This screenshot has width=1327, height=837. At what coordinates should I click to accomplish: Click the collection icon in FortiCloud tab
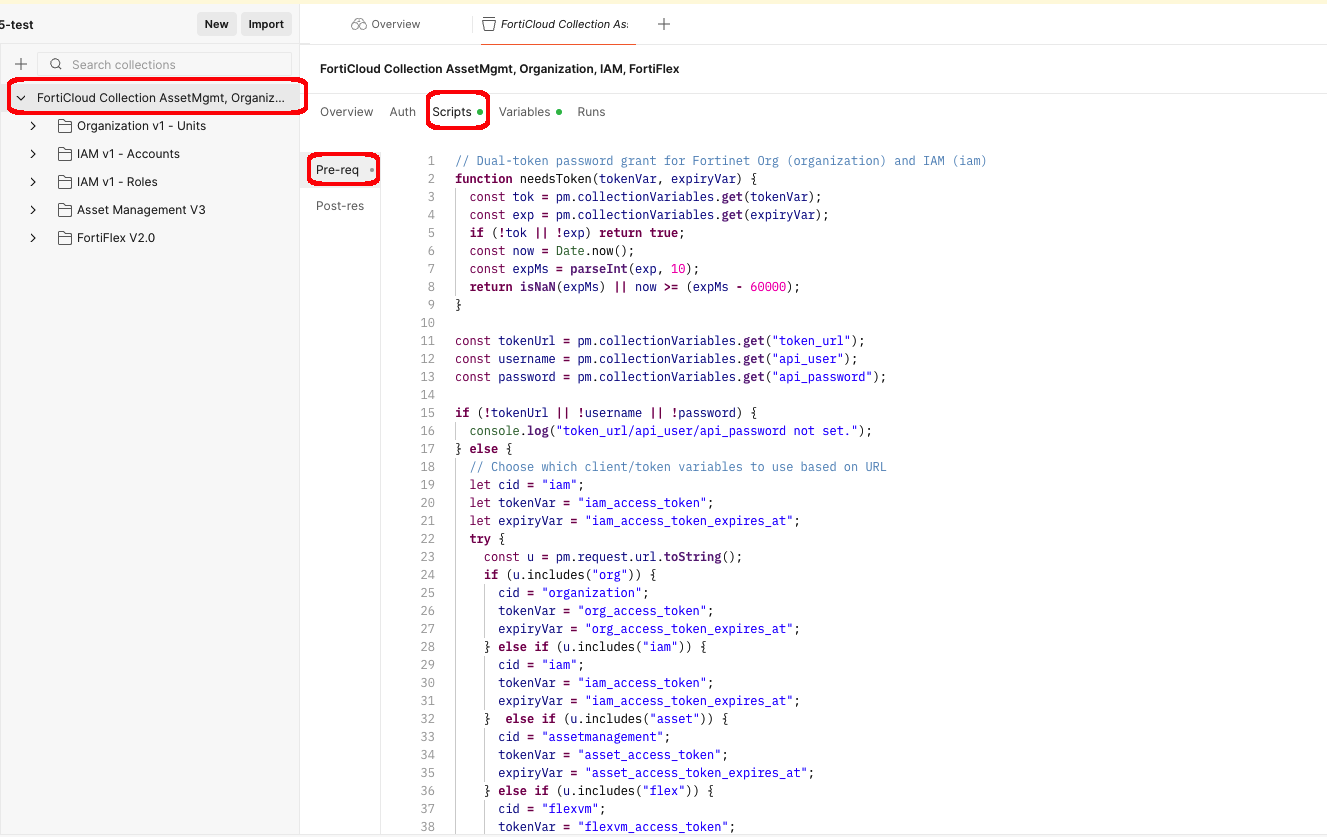489,24
